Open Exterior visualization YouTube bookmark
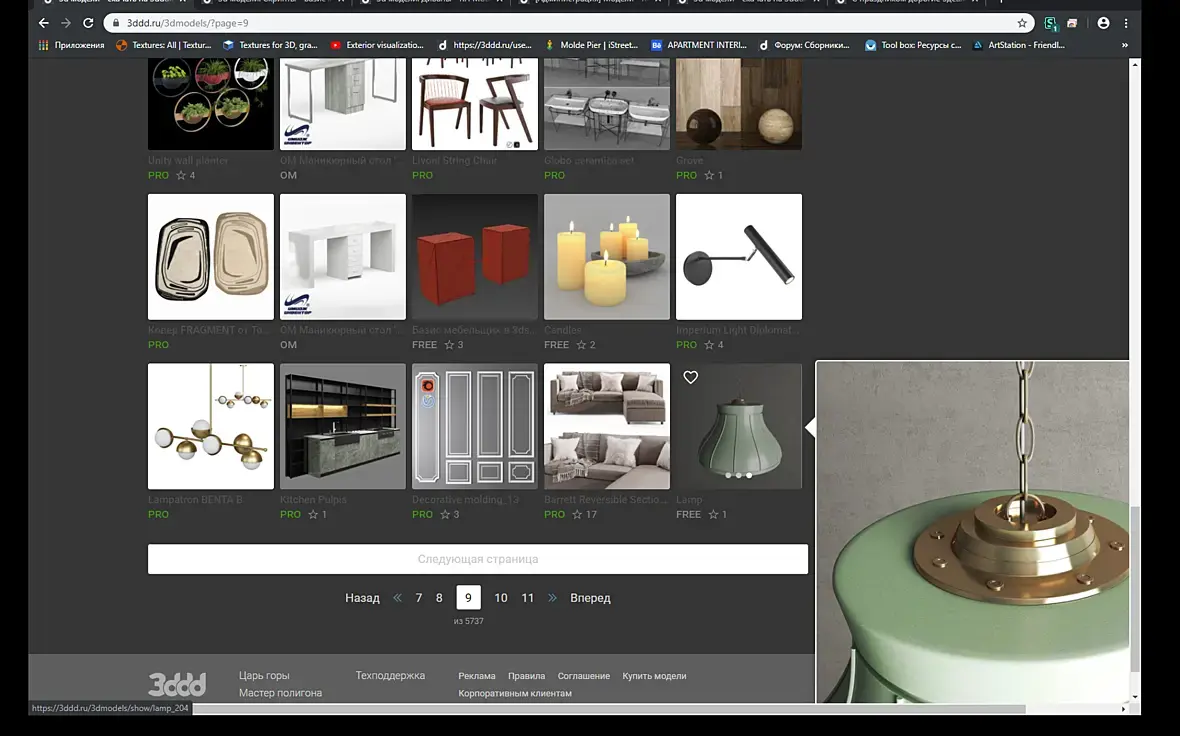 377,45
